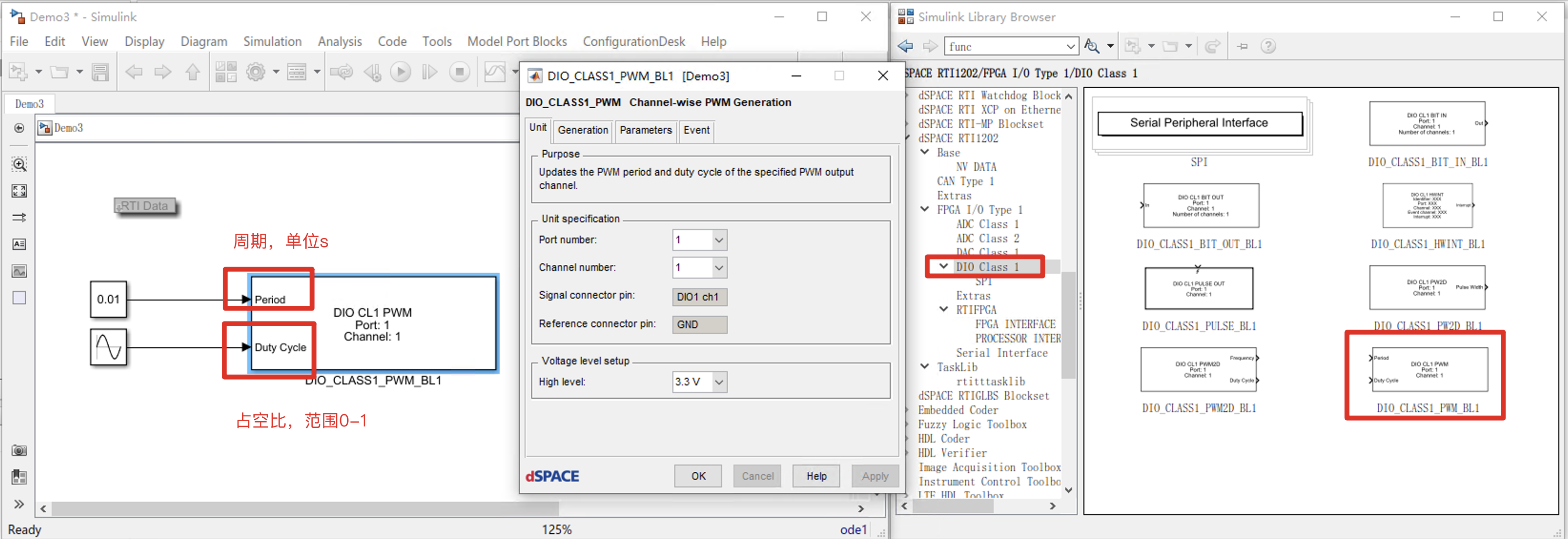Click the sine wave source block

[108, 347]
